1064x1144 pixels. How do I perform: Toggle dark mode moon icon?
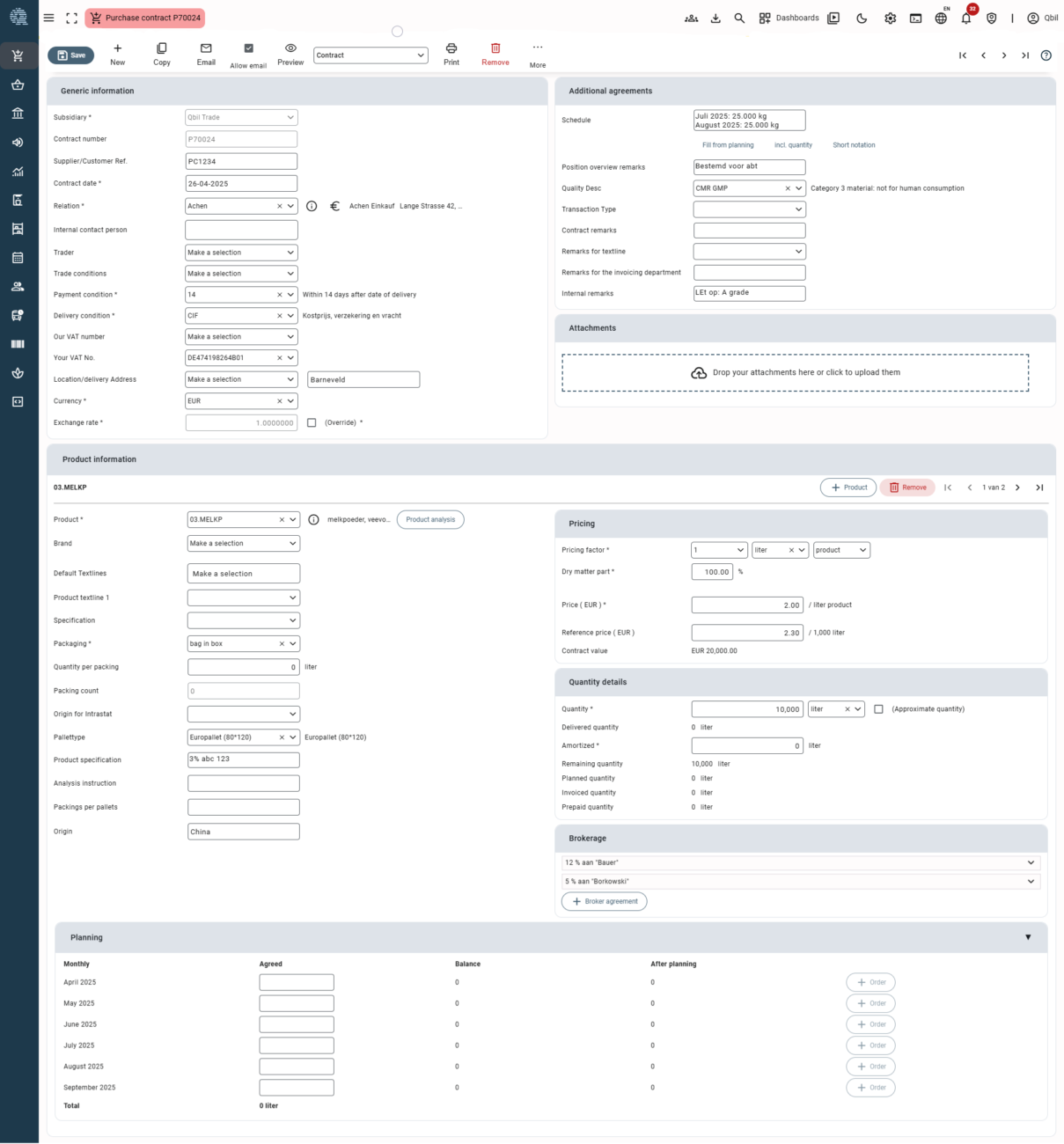pyautogui.click(x=862, y=18)
